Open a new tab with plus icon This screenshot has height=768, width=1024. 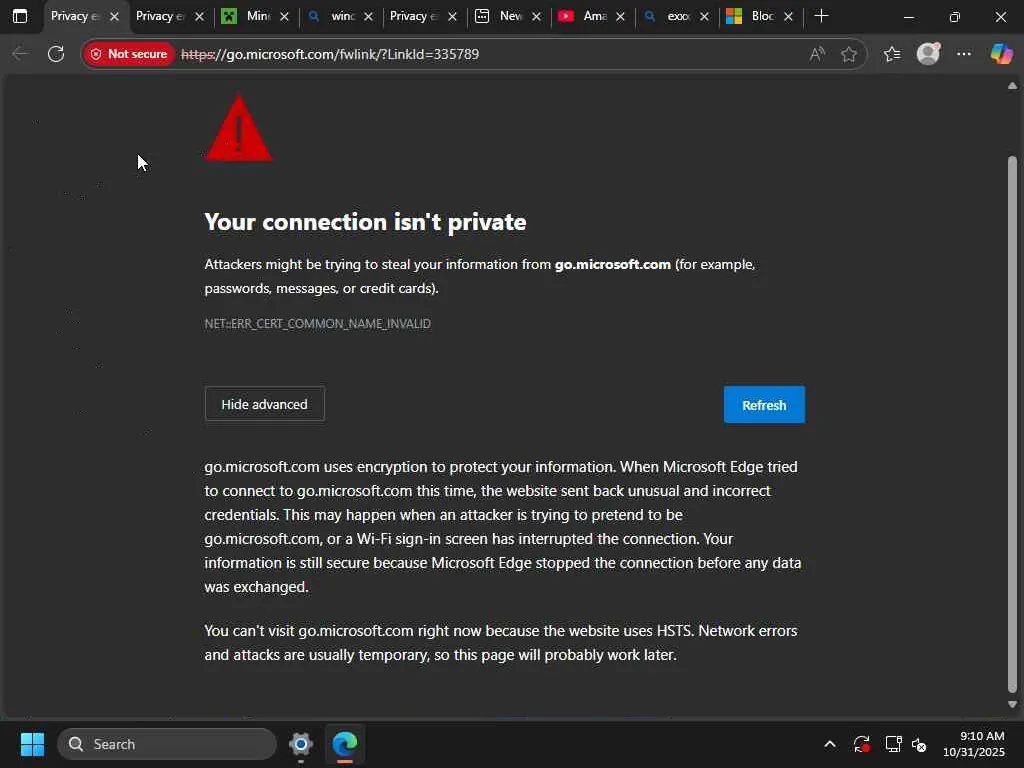click(x=822, y=16)
